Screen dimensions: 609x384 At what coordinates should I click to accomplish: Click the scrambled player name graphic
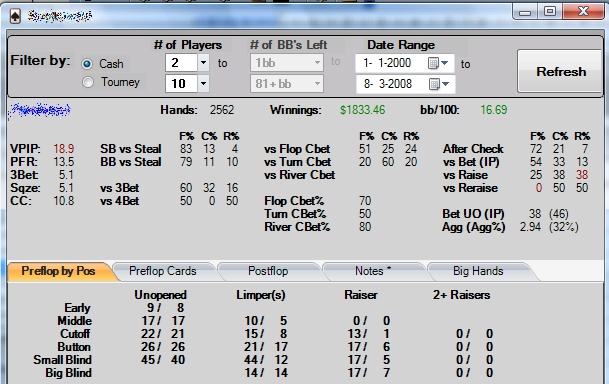pos(40,110)
